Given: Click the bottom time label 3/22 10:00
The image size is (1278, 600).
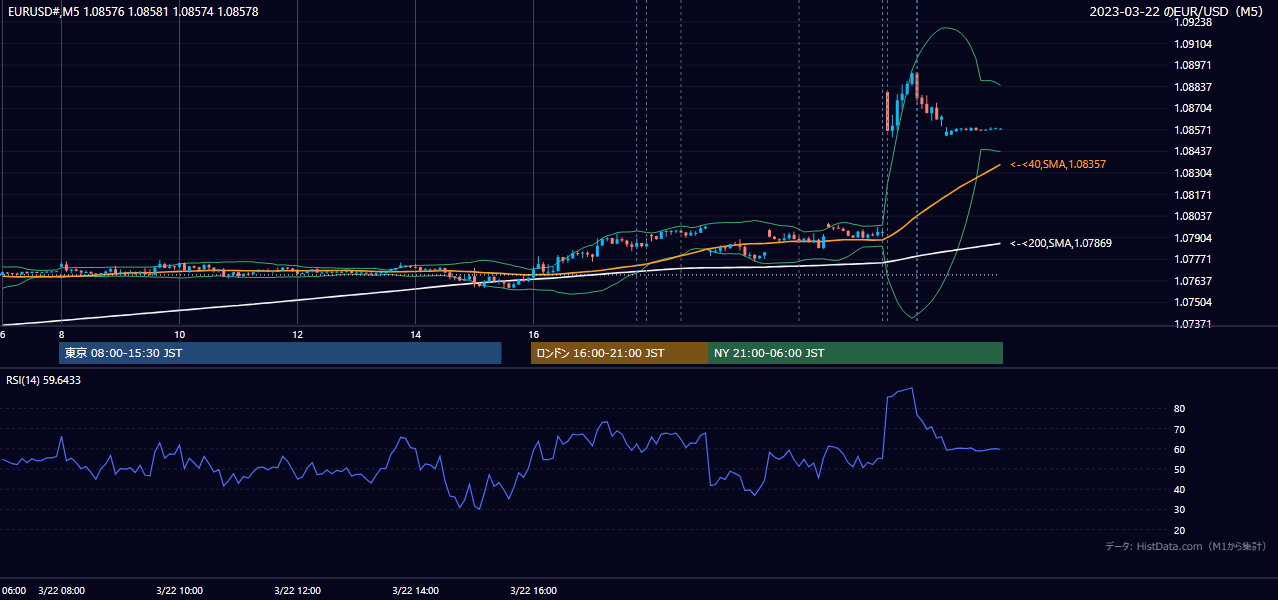Looking at the screenshot, I should click(x=180, y=590).
